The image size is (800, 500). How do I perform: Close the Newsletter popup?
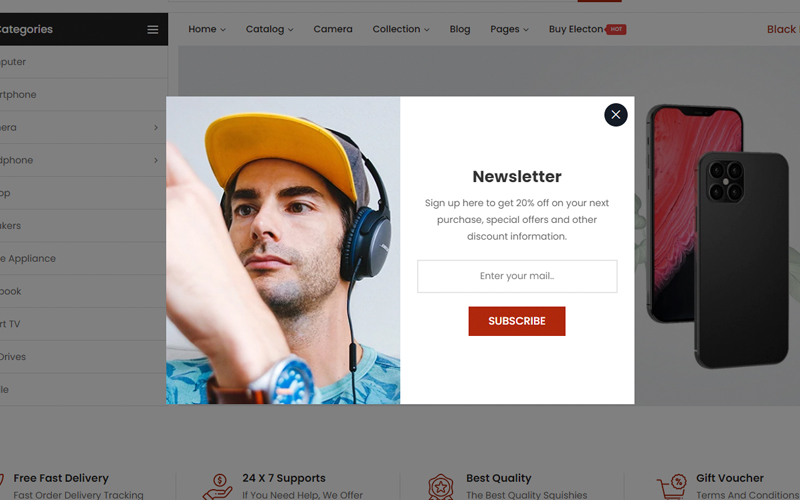pyautogui.click(x=615, y=115)
